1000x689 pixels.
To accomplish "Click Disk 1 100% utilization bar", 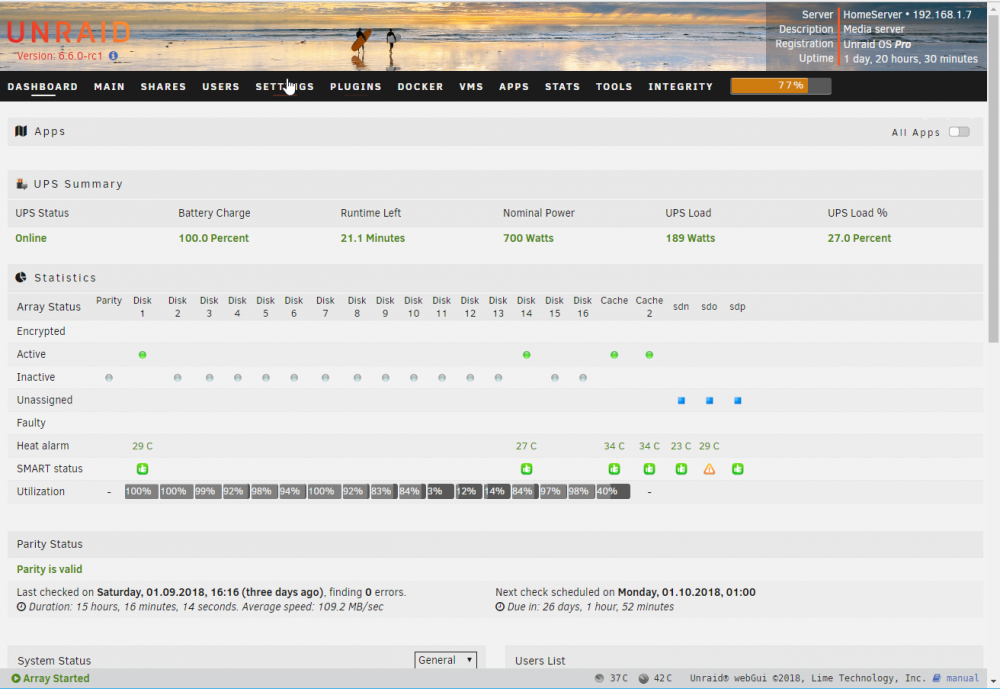I will point(141,491).
